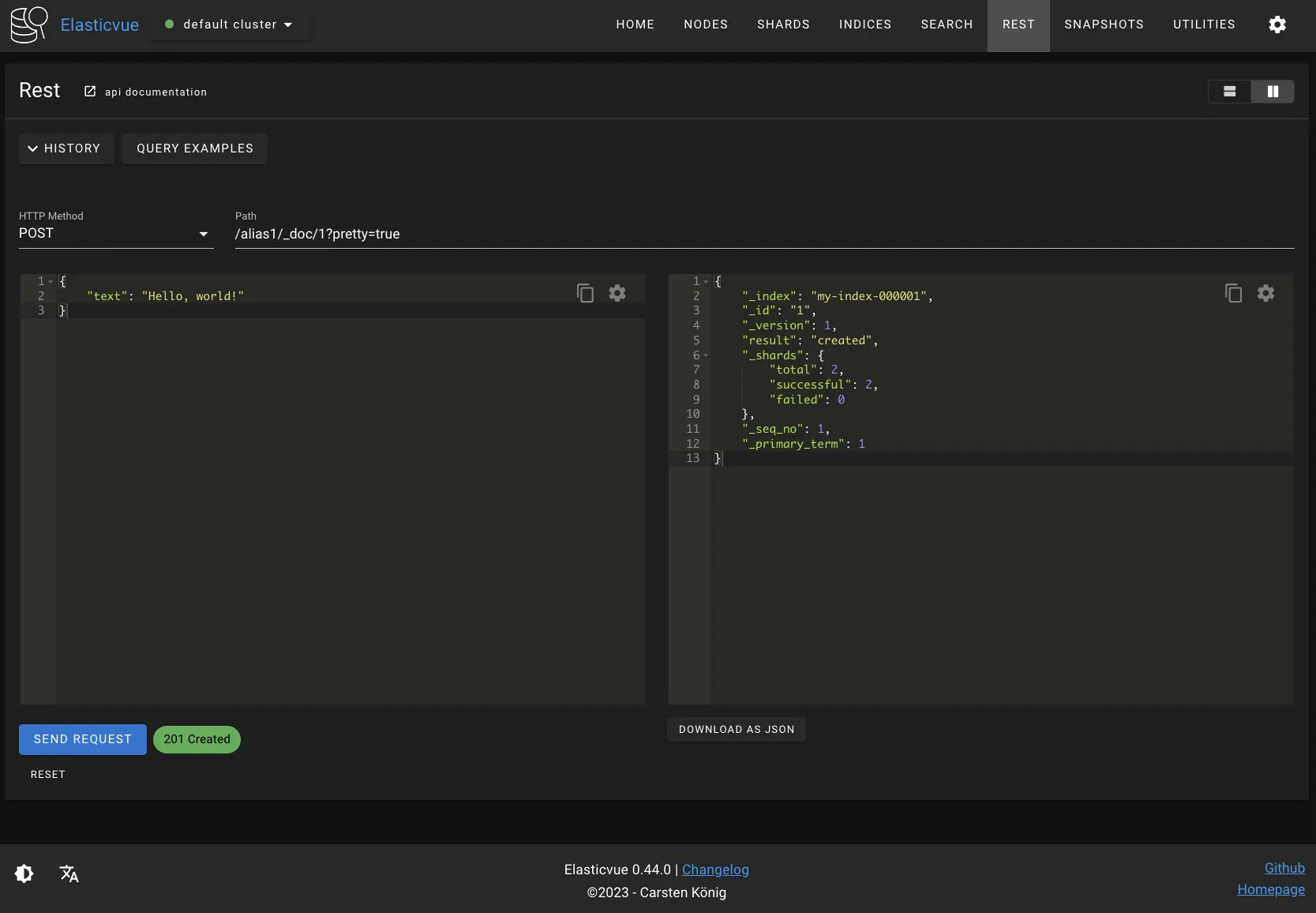
Task: Open the SHARDS tab
Action: coord(783,24)
